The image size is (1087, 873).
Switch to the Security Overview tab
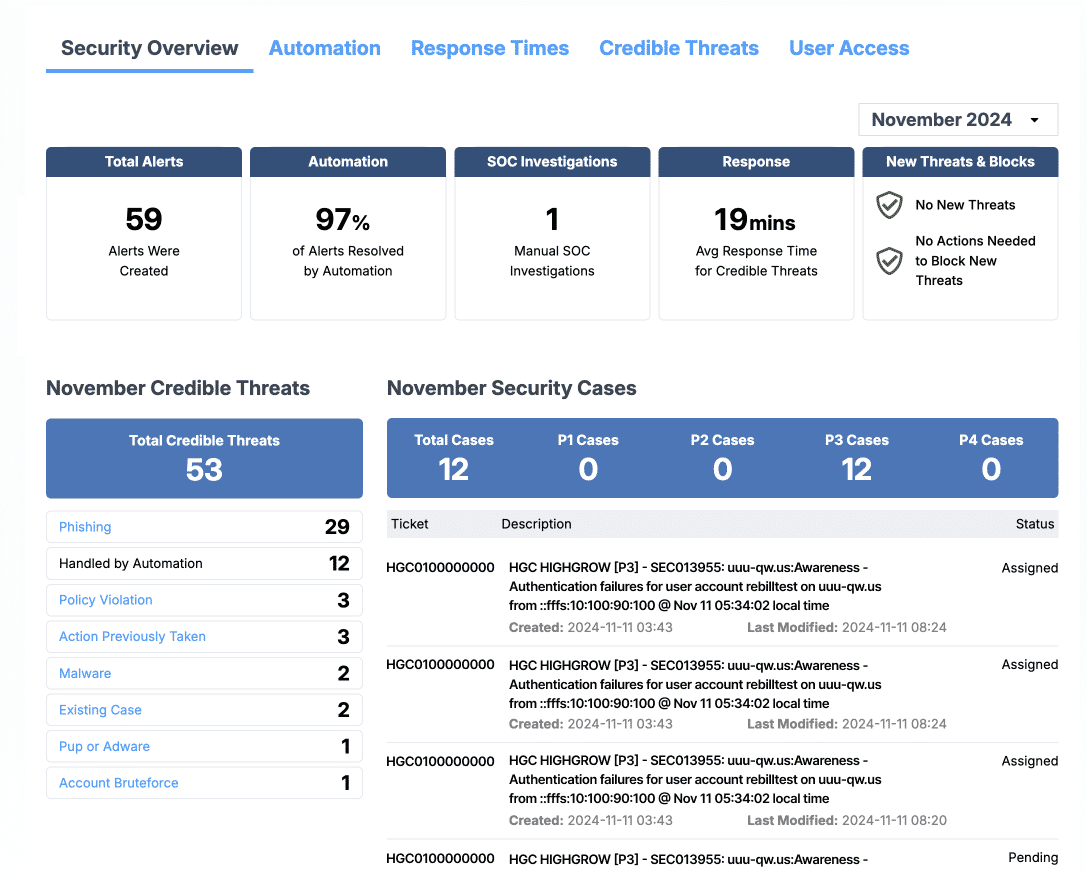click(149, 48)
